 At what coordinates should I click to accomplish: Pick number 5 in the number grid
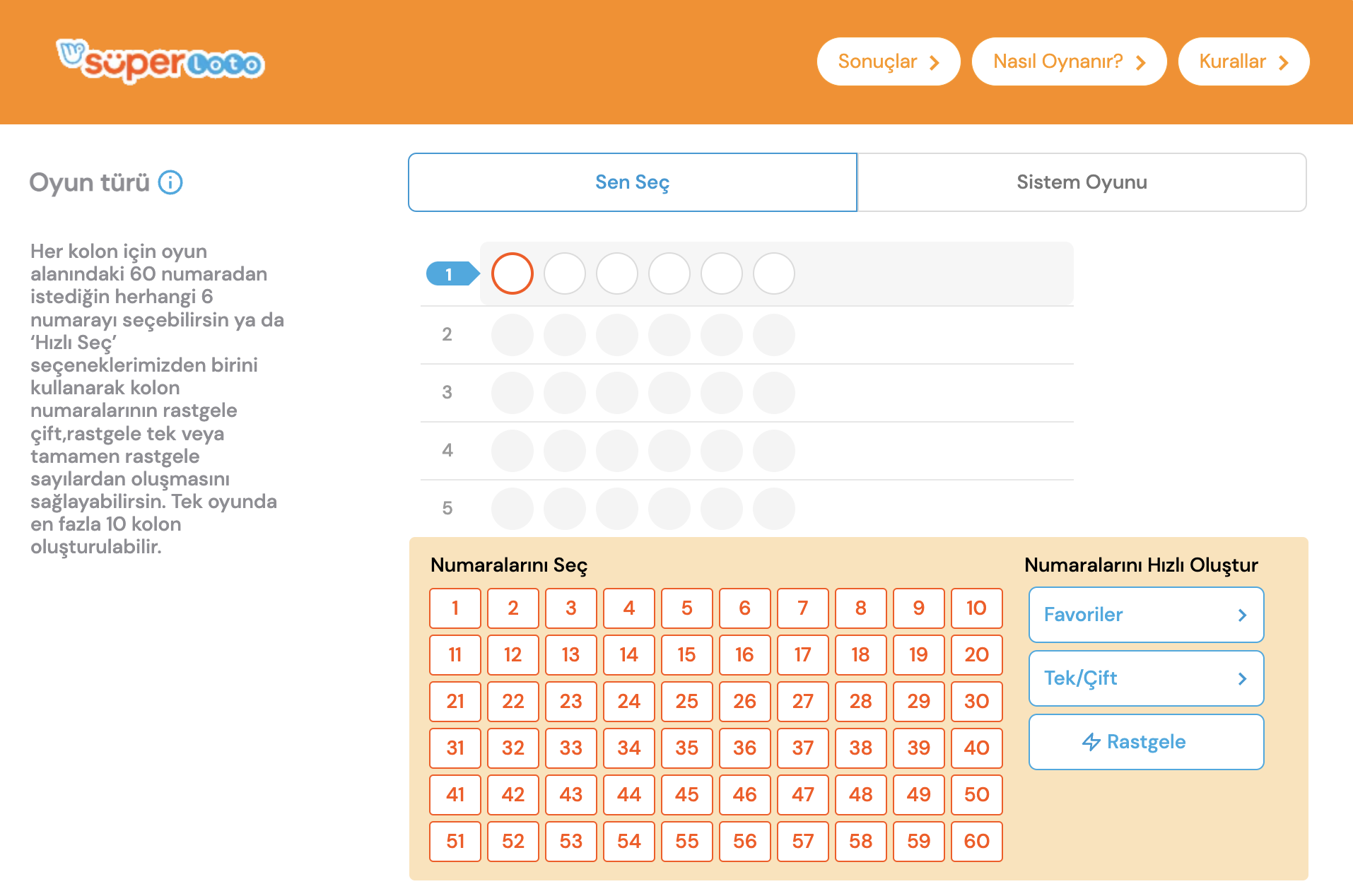click(687, 608)
